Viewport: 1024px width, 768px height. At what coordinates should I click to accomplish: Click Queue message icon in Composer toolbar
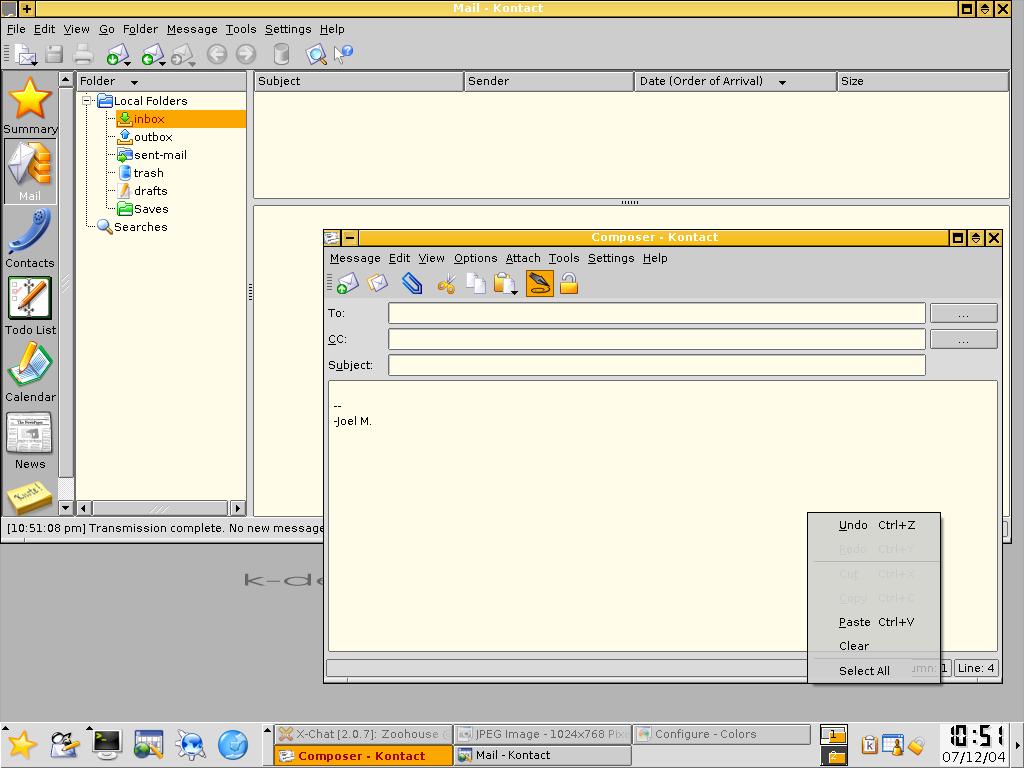377,283
